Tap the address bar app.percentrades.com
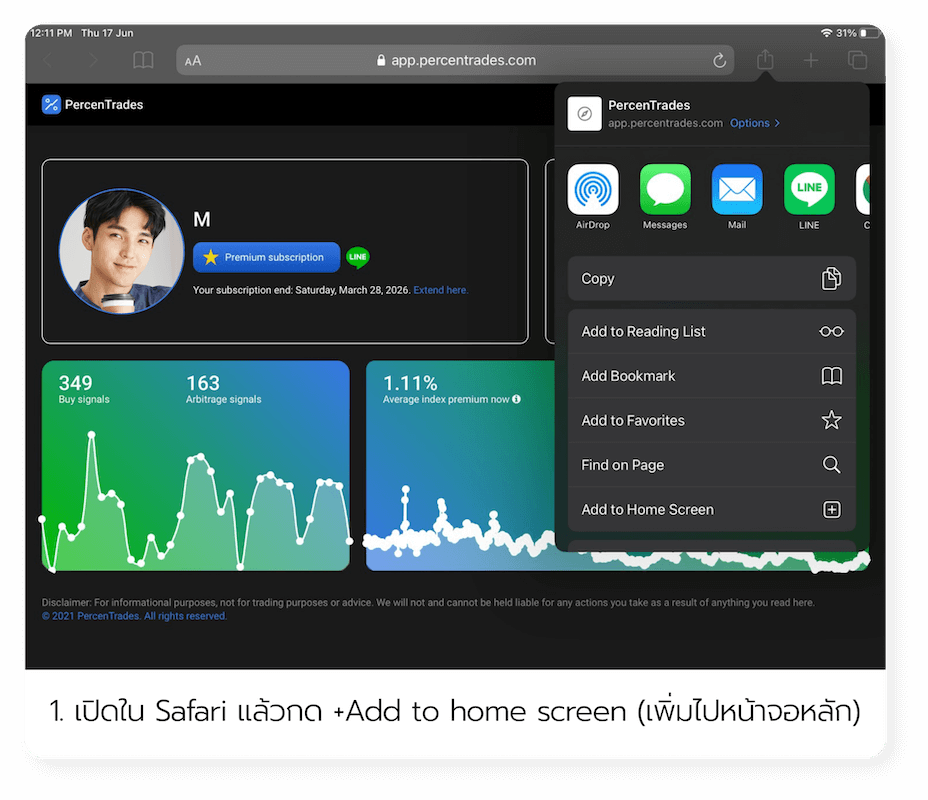The width and height of the screenshot is (928, 800). point(456,60)
